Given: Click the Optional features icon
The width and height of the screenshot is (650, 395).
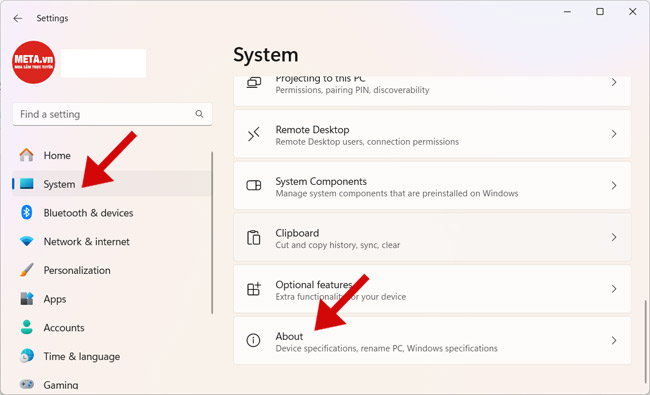Looking at the screenshot, I should pyautogui.click(x=254, y=289).
